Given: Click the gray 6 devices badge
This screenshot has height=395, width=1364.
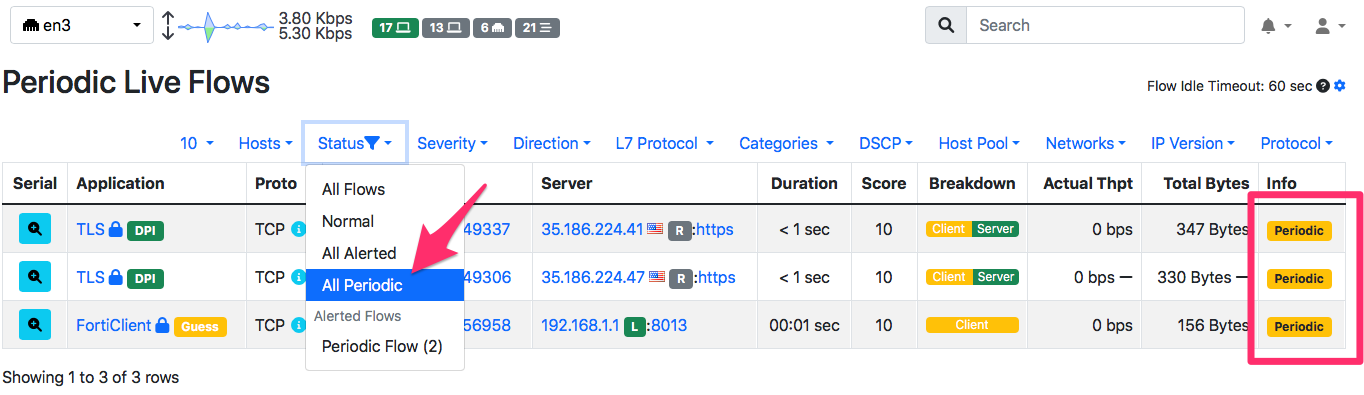Looking at the screenshot, I should [x=491, y=28].
